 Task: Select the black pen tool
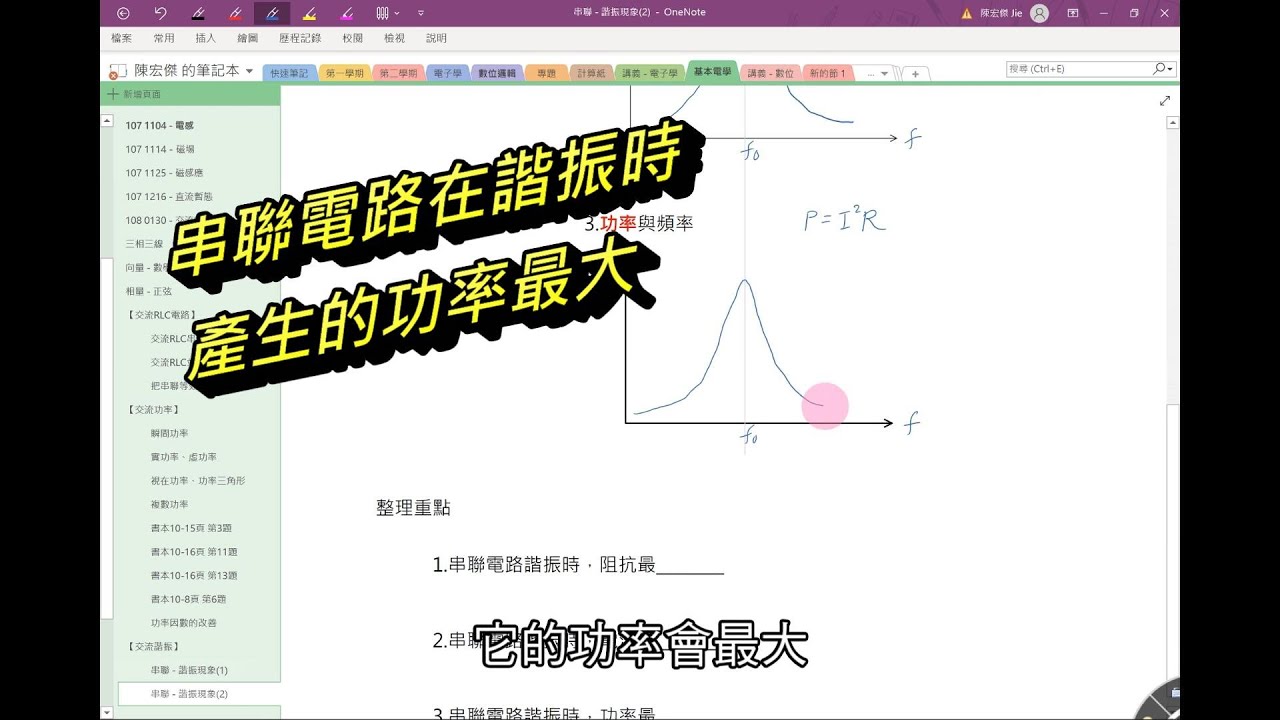point(198,13)
